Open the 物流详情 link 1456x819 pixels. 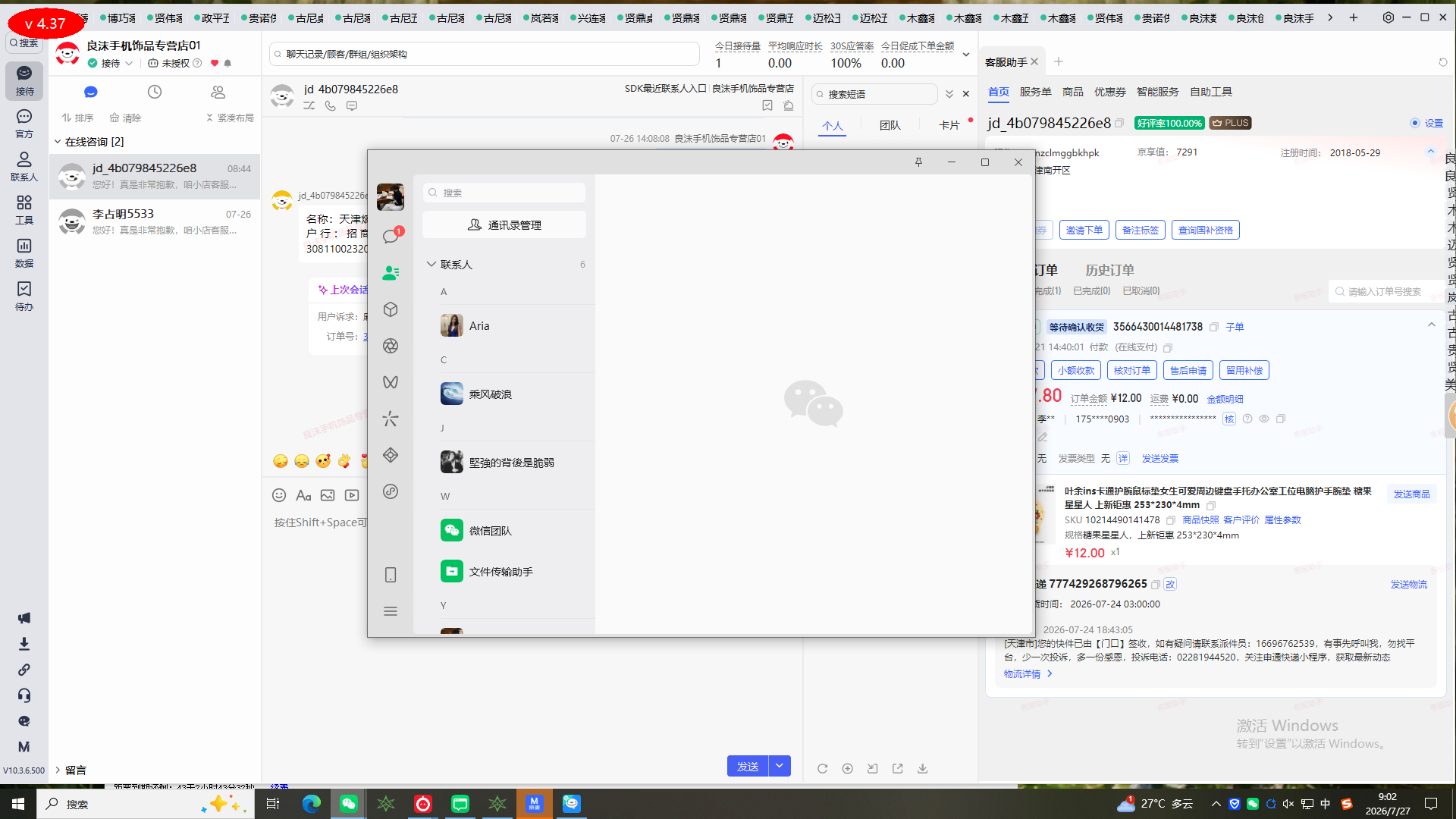click(x=1028, y=673)
